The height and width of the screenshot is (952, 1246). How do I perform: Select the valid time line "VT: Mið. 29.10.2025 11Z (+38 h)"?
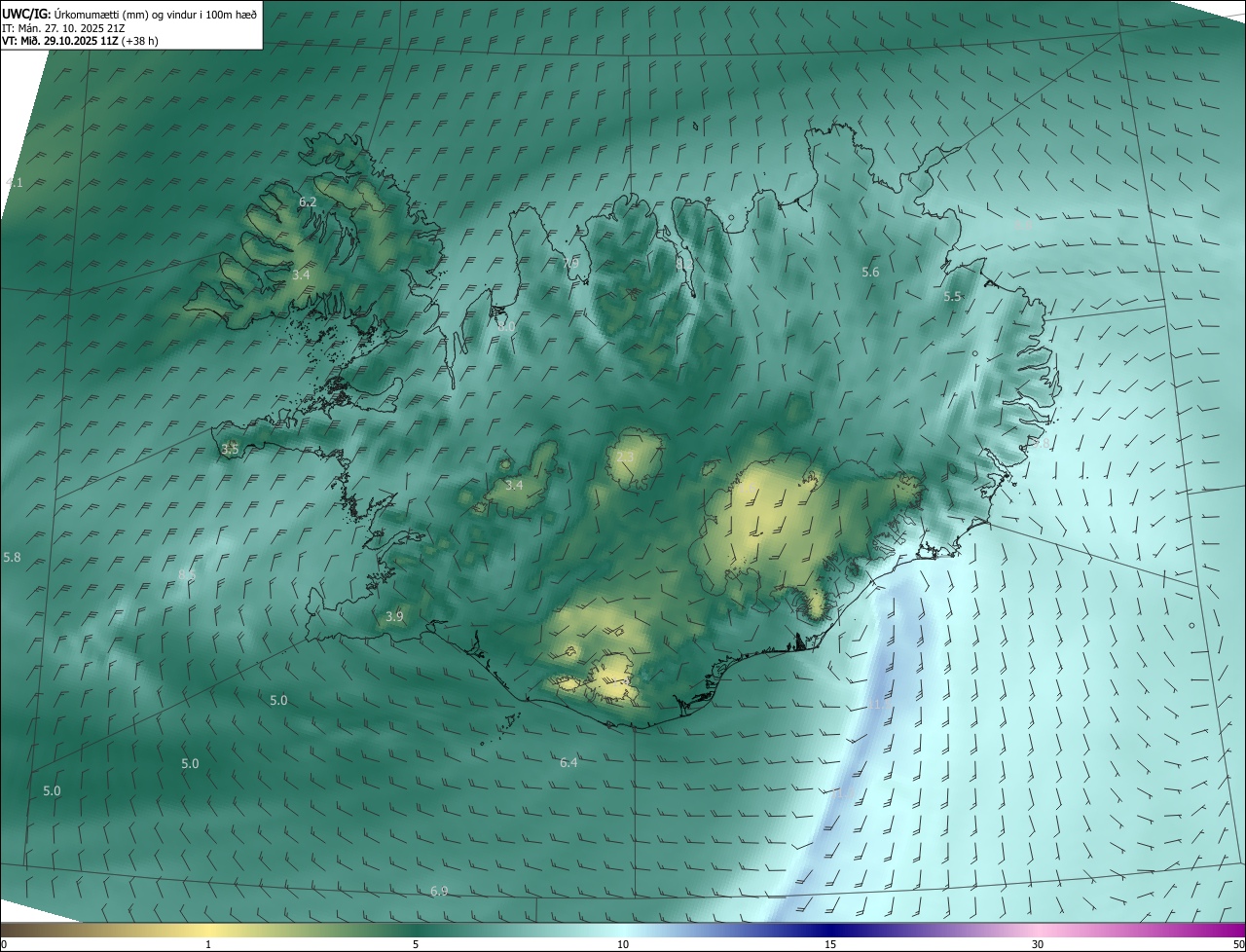pyautogui.click(x=80, y=41)
